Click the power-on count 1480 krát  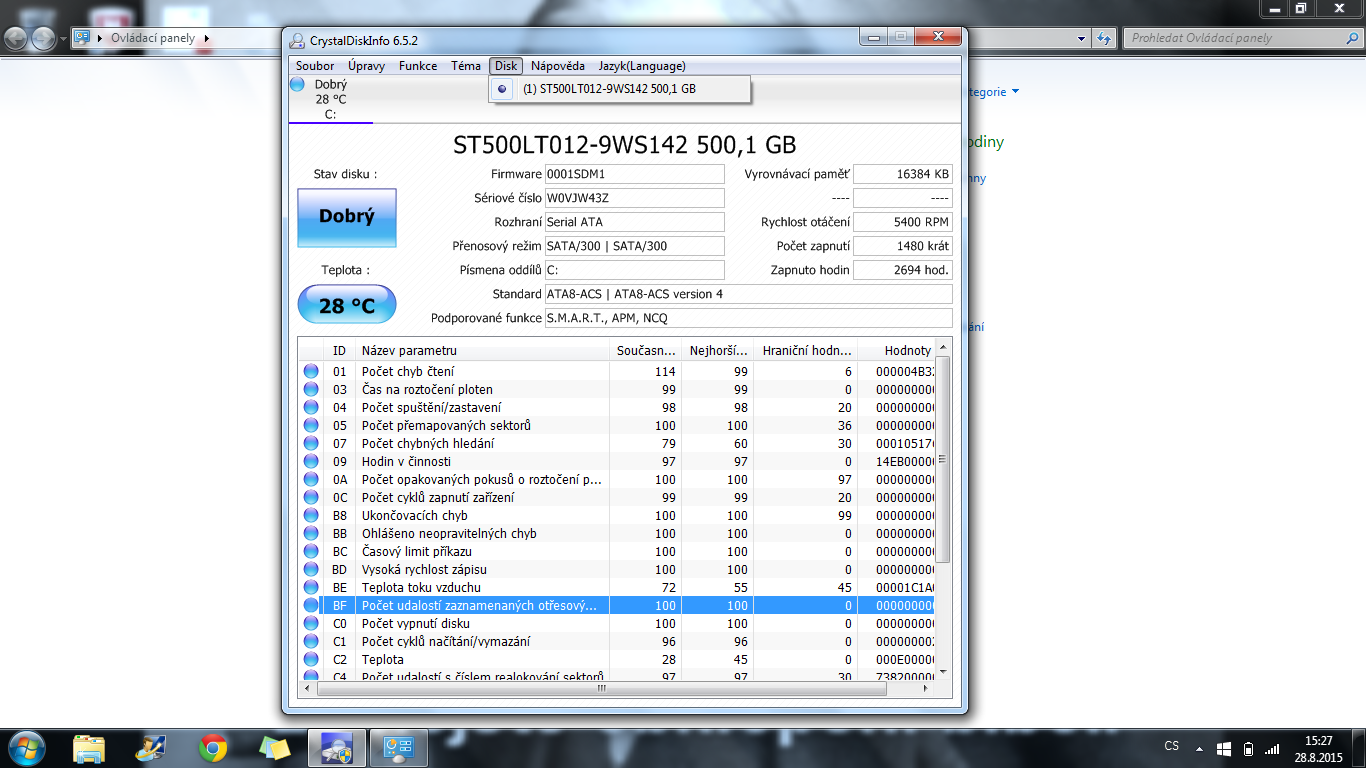(x=903, y=246)
